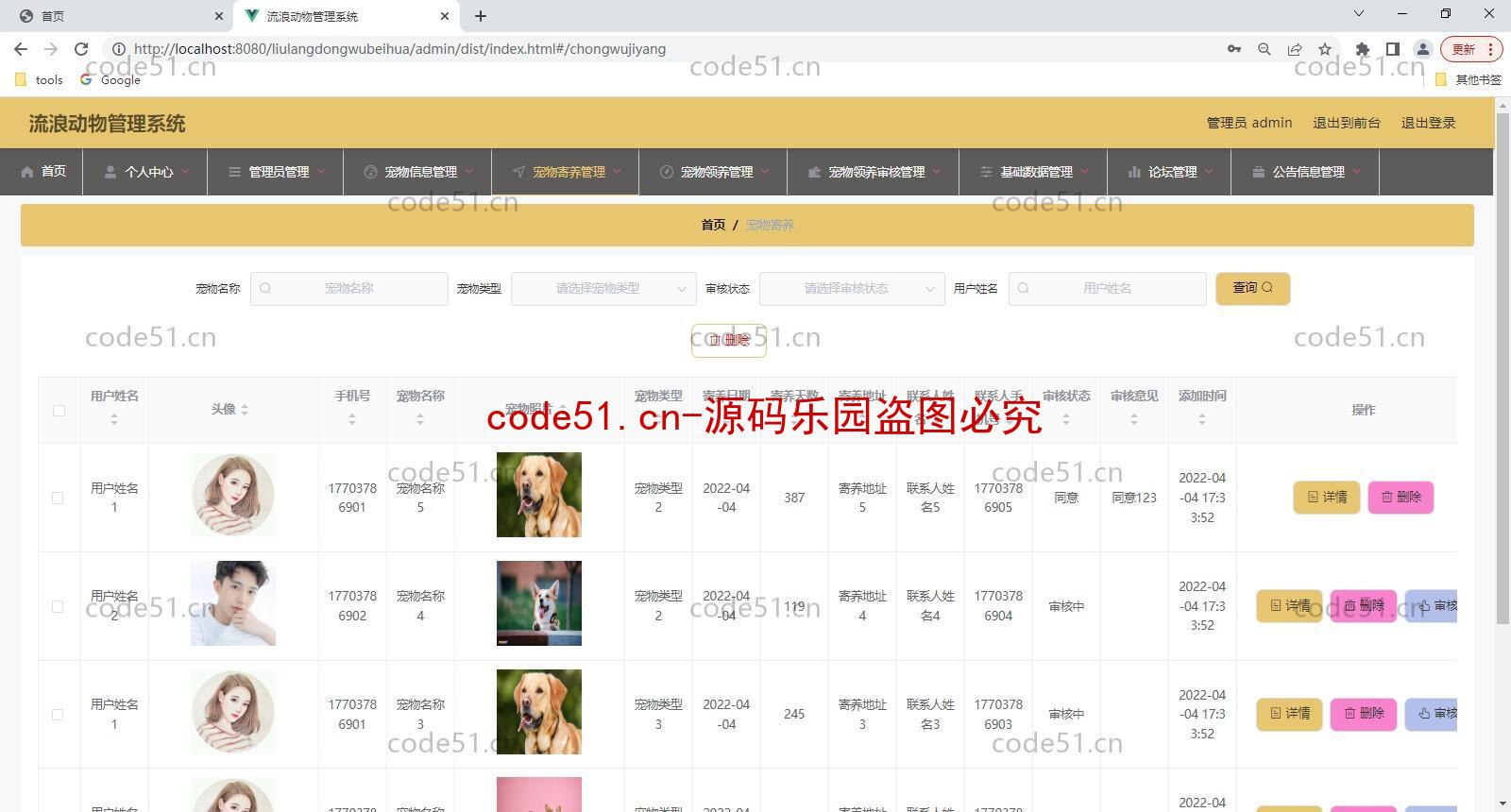The image size is (1511, 812).
Task: Toggle the select-all header checkbox
Action: 59,411
